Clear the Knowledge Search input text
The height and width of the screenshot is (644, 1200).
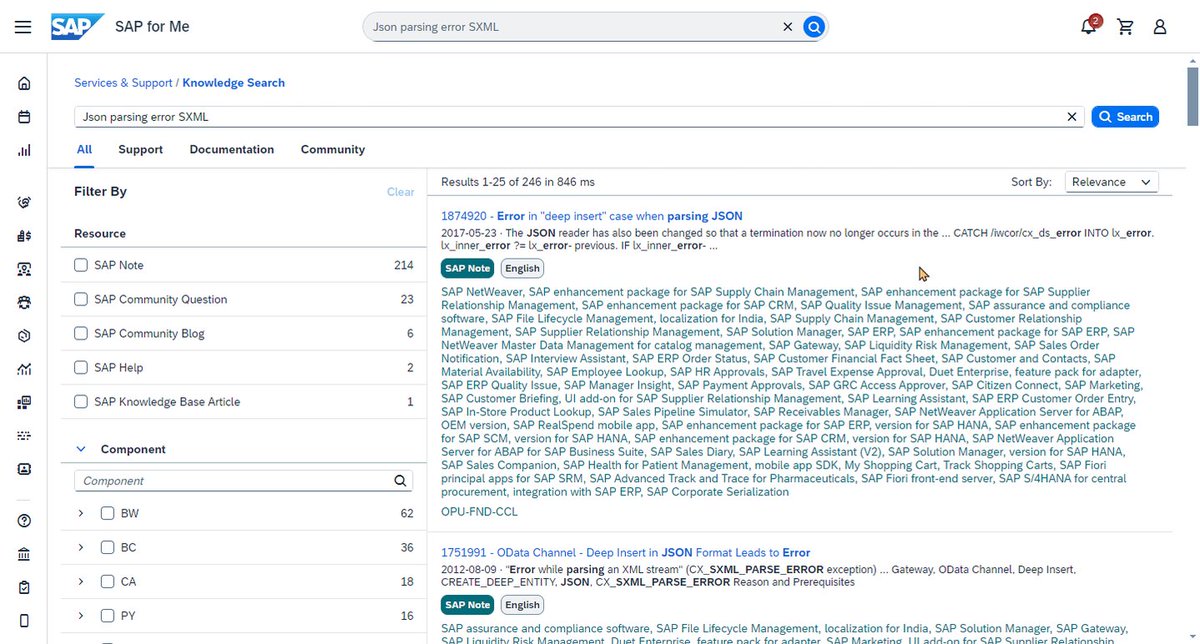pyautogui.click(x=1072, y=117)
